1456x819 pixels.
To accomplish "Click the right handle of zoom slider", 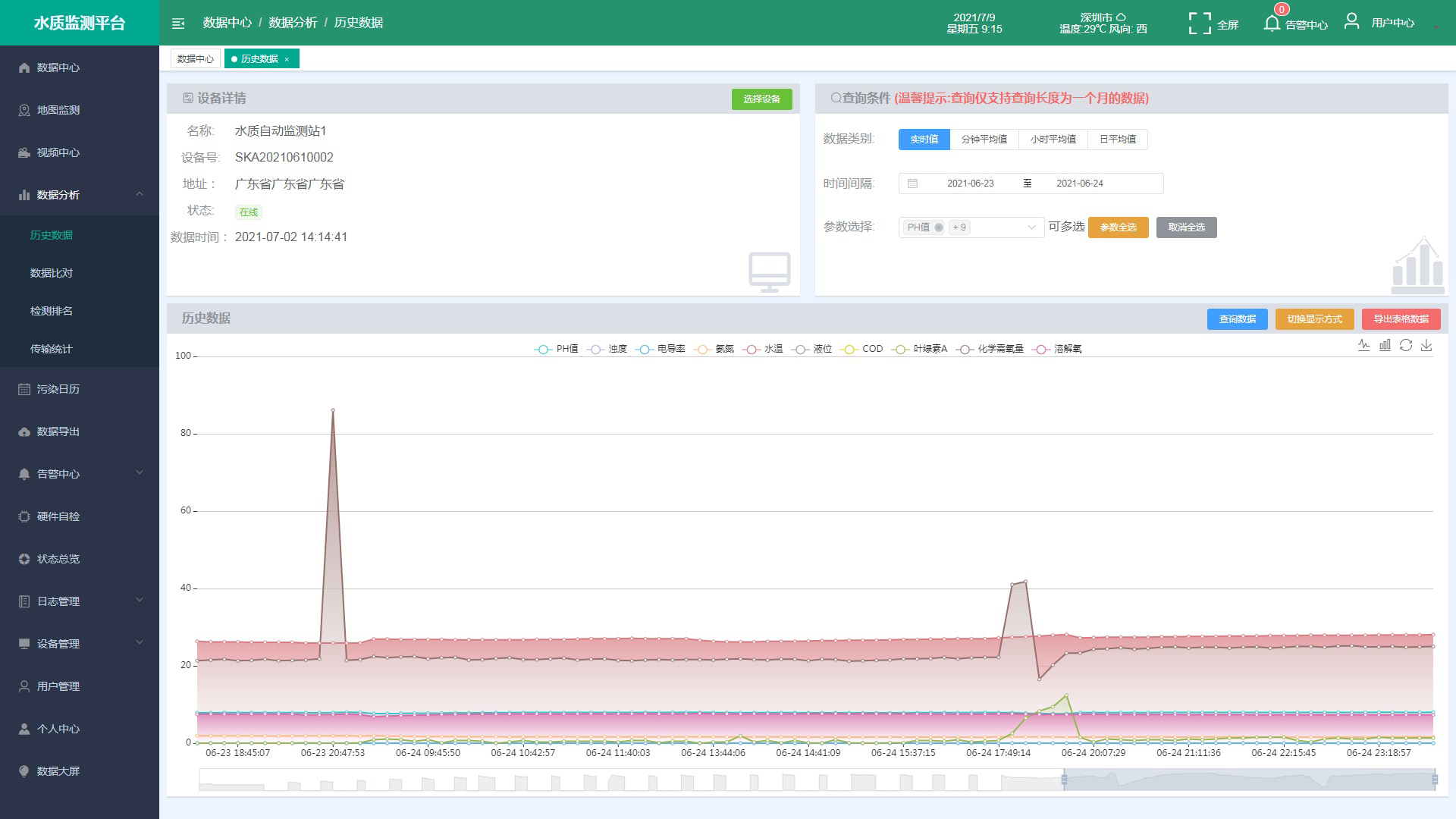I will click(1435, 780).
